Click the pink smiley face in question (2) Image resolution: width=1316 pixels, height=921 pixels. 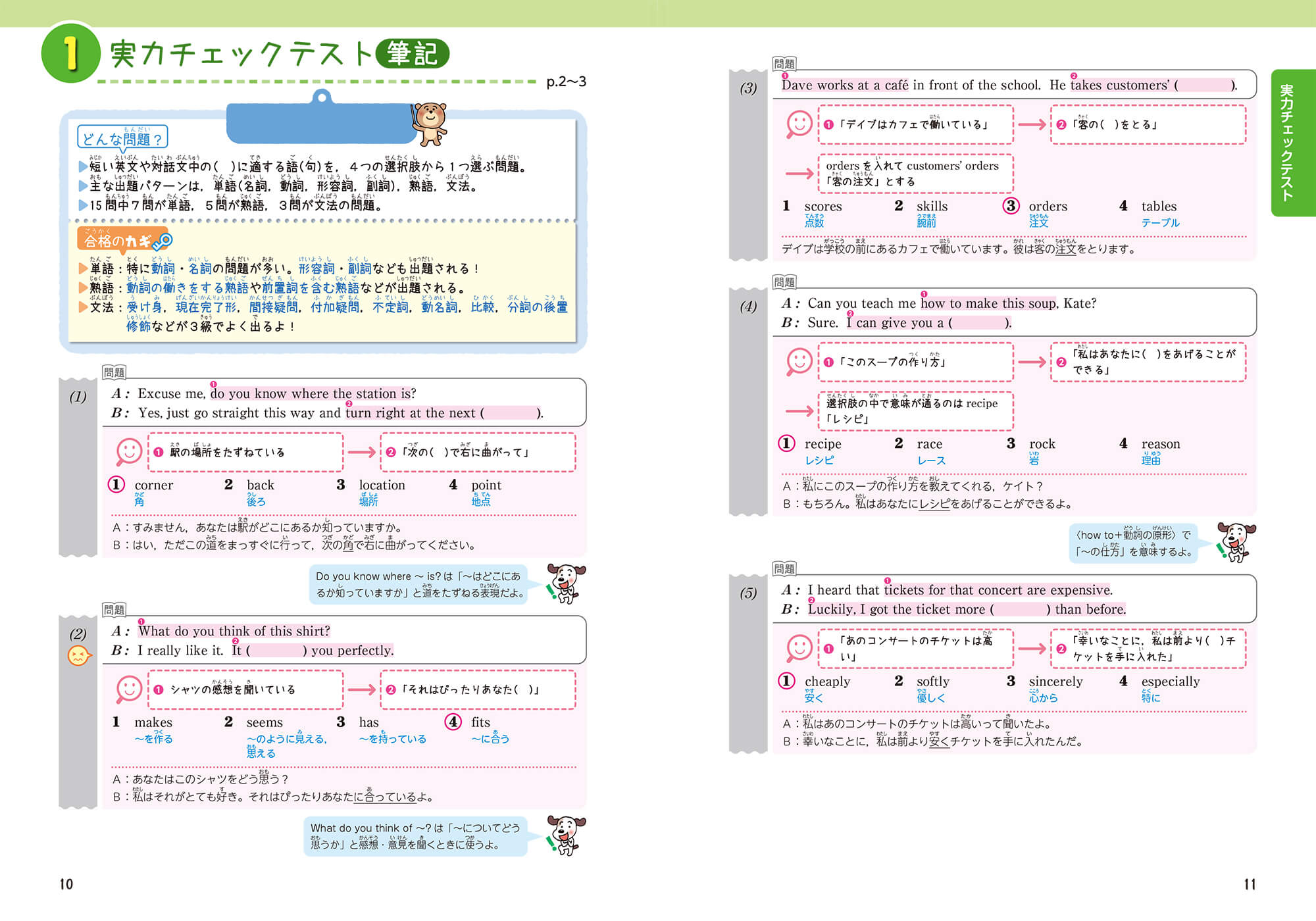(129, 689)
